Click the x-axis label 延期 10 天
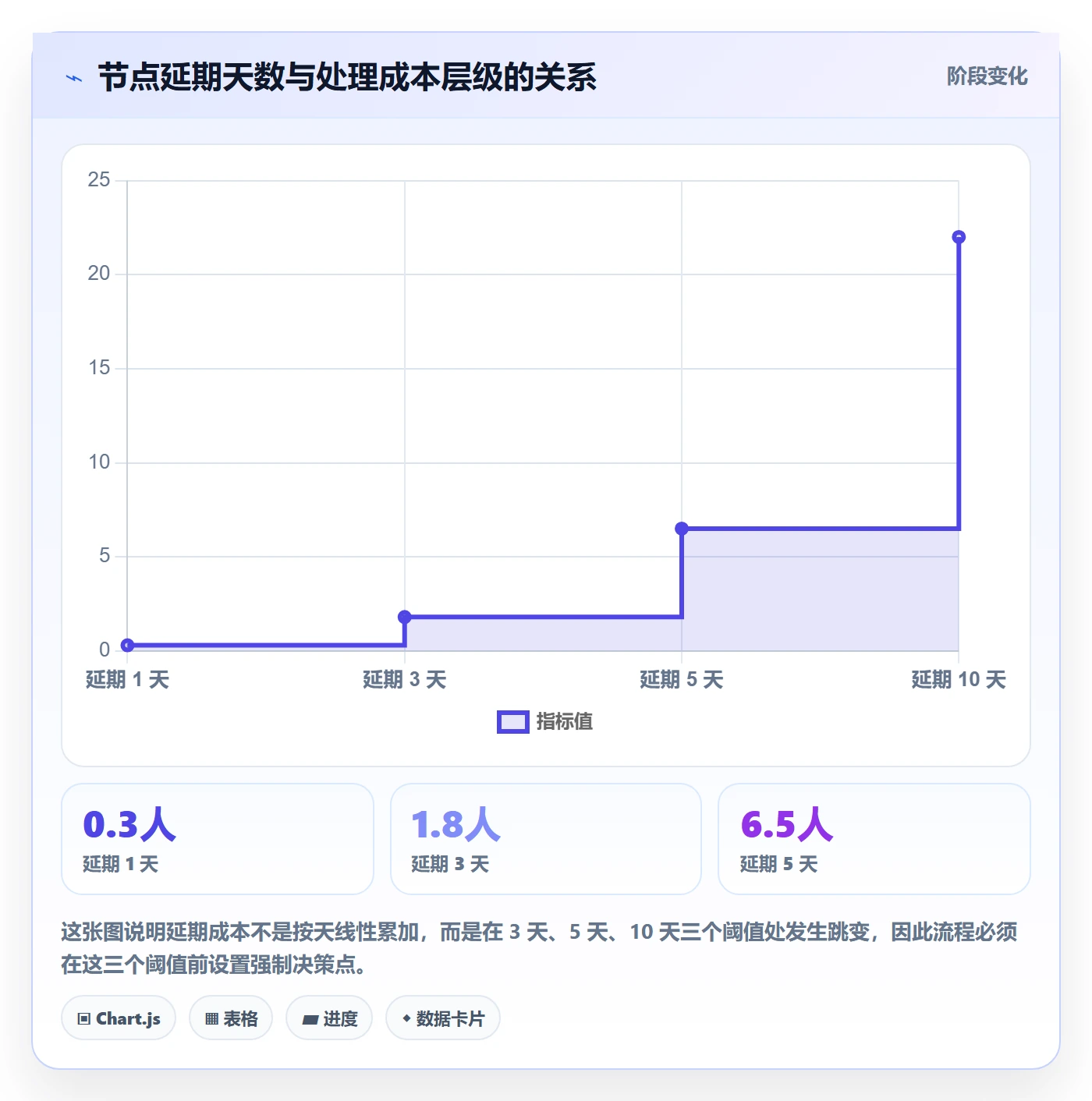Screen dimensions: 1092x1101 click(959, 680)
